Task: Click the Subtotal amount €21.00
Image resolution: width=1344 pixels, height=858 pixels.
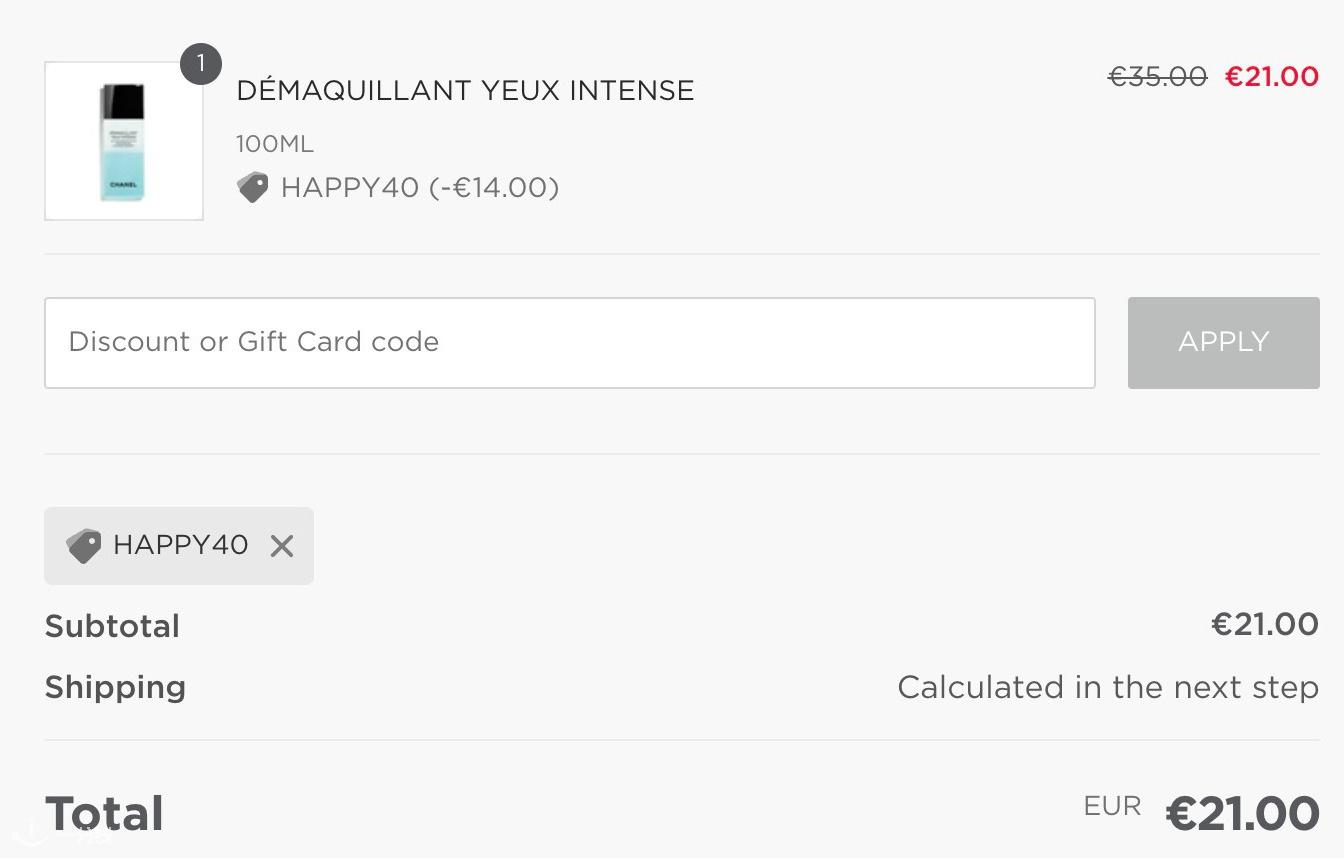Action: point(1265,624)
